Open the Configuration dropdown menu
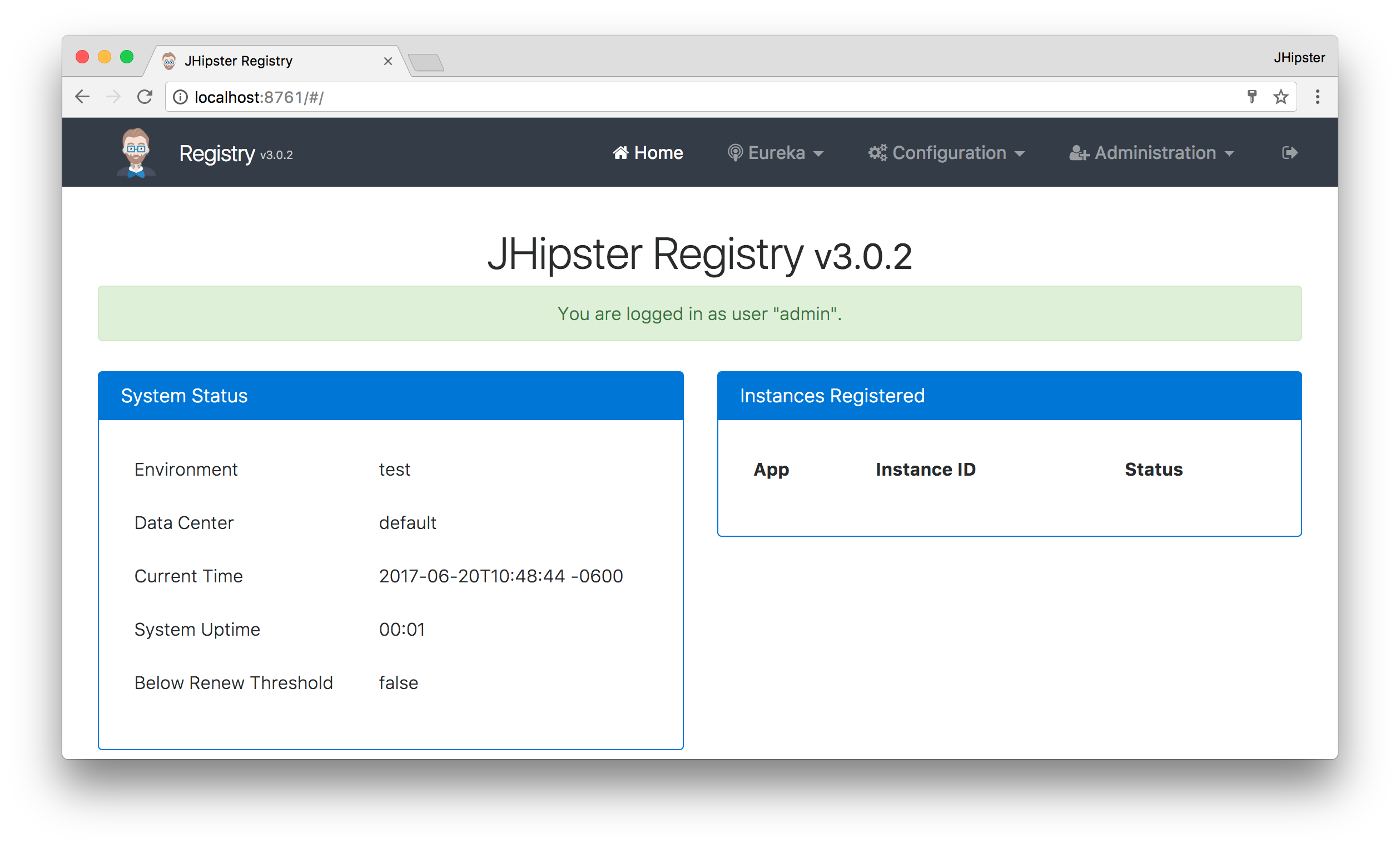Image resolution: width=1400 pixels, height=848 pixels. pyautogui.click(x=946, y=153)
